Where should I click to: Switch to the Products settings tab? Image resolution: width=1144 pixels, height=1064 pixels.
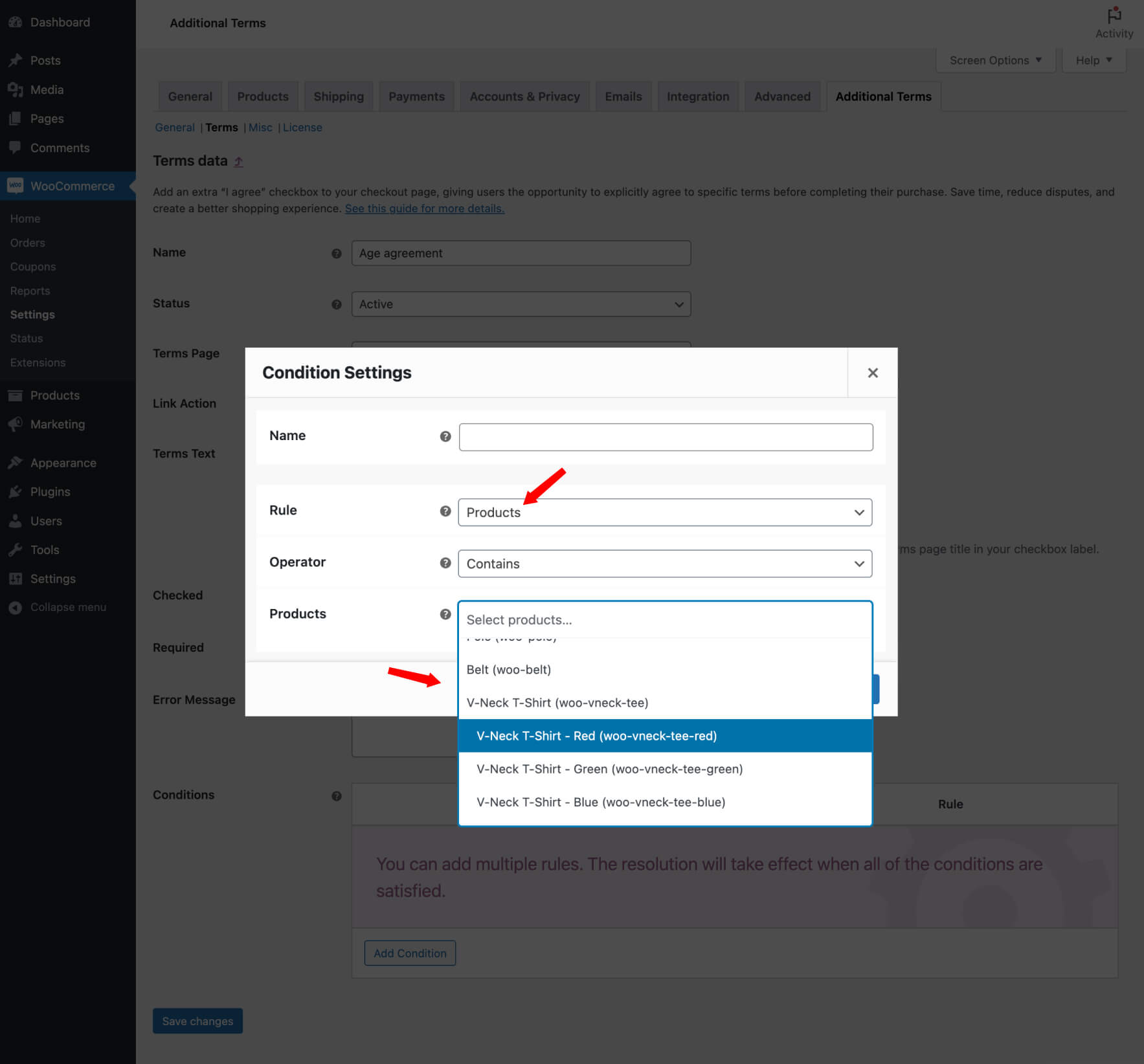[x=263, y=96]
